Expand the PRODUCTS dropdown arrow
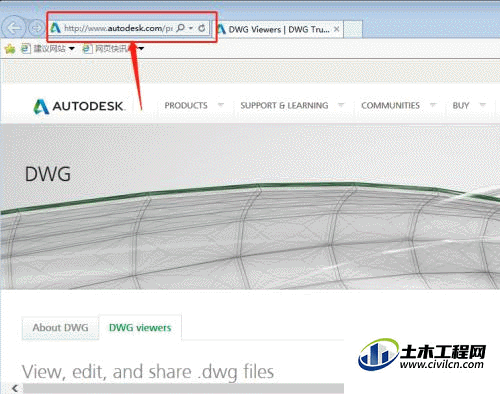500x394 pixels. pyautogui.click(x=221, y=105)
